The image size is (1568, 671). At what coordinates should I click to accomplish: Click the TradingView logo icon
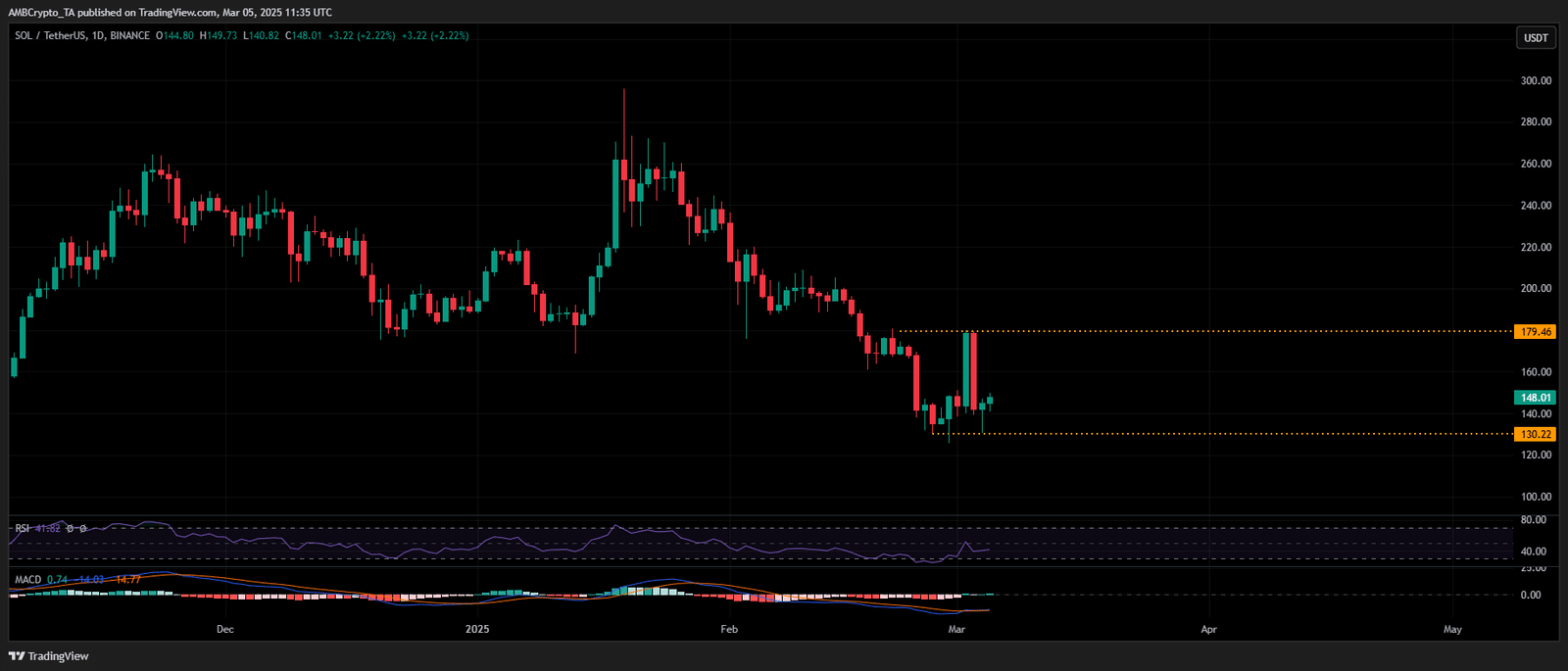coord(17,656)
